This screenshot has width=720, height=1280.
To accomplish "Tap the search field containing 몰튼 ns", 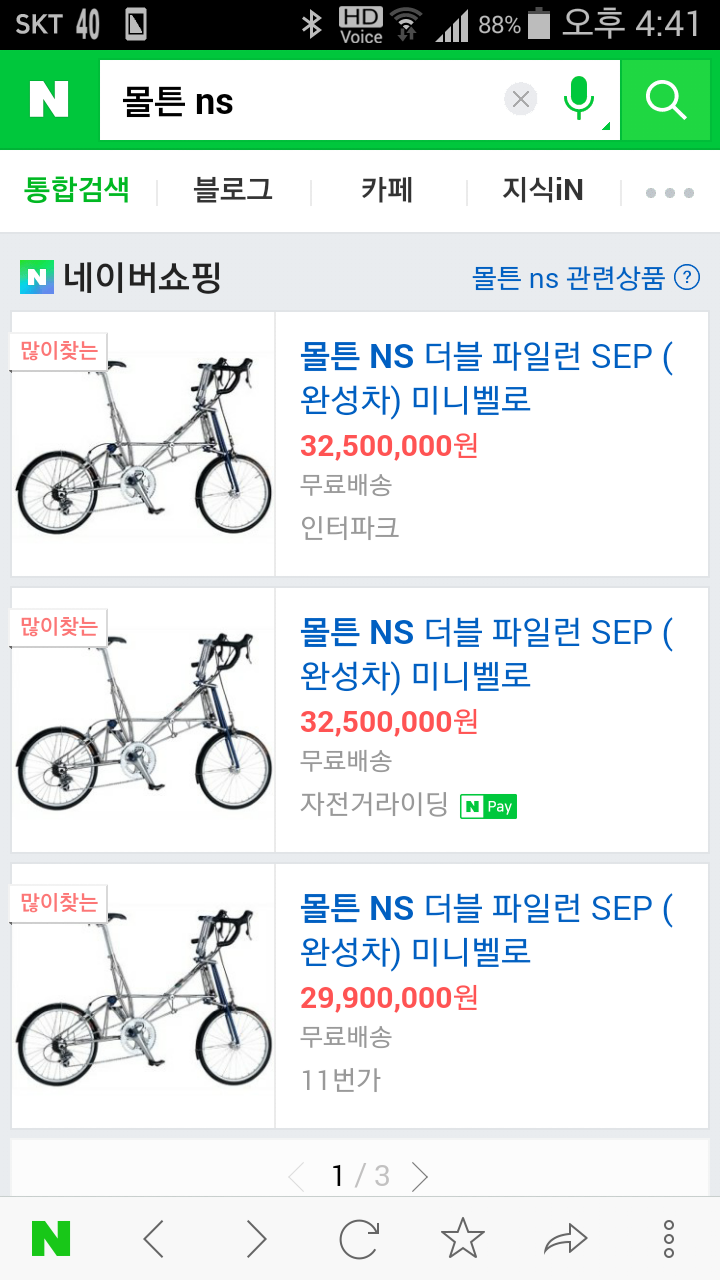I will coord(300,100).
